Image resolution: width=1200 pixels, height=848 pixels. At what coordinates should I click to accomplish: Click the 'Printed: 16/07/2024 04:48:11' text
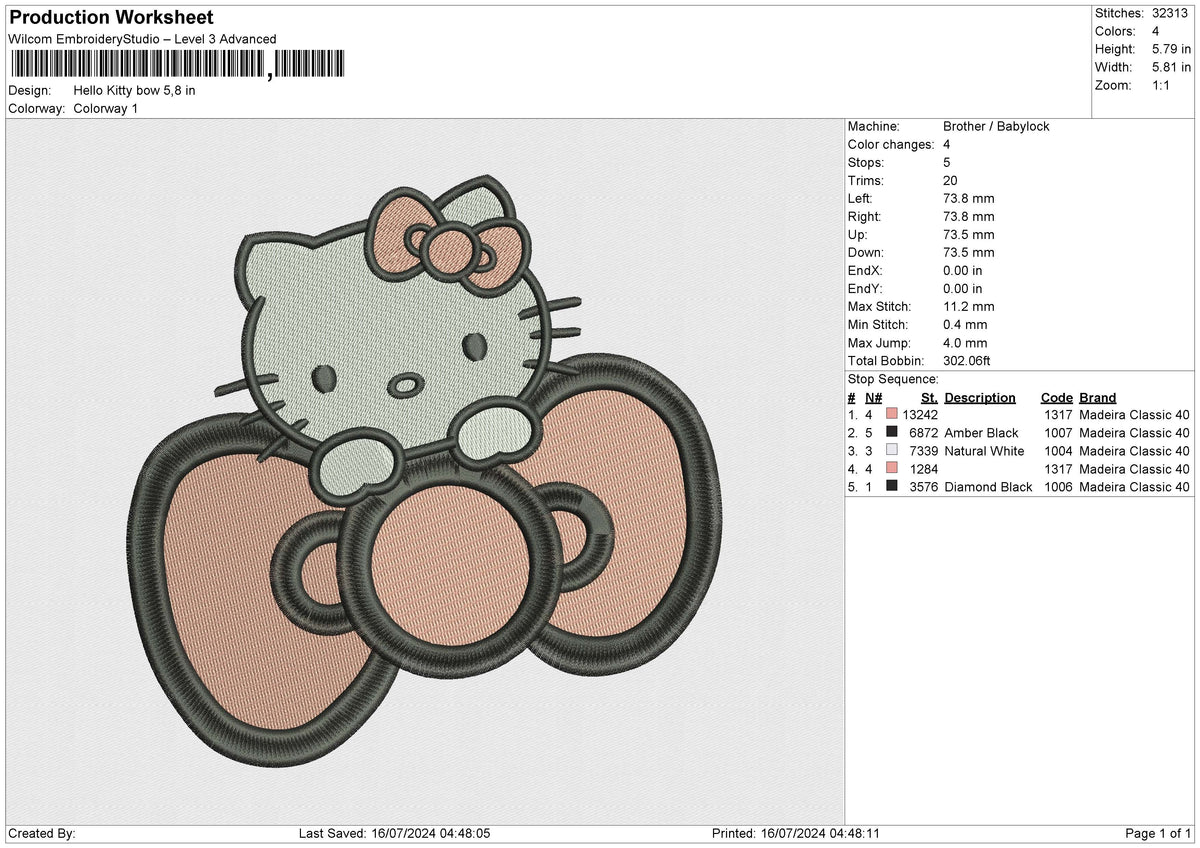click(x=796, y=834)
